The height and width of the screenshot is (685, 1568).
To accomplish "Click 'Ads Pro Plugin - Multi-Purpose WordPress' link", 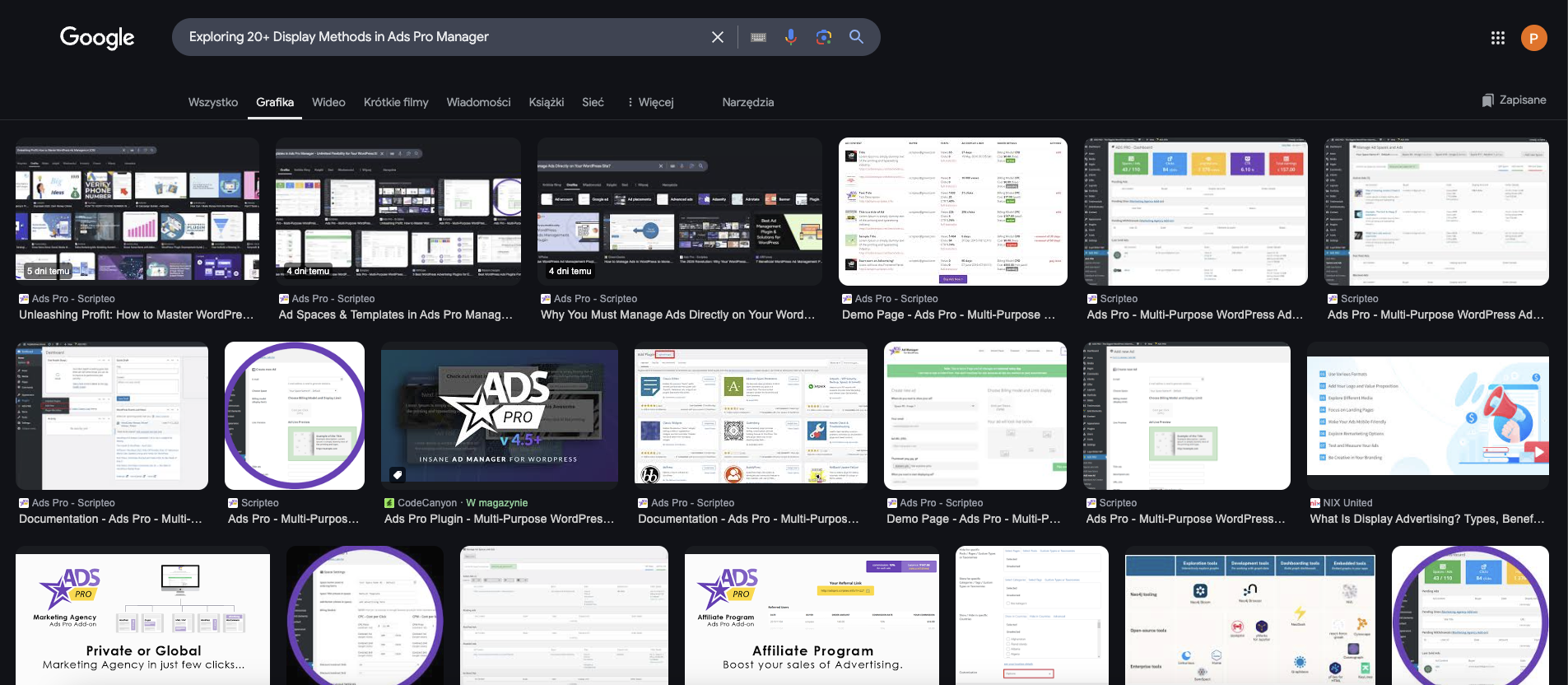I will point(500,519).
